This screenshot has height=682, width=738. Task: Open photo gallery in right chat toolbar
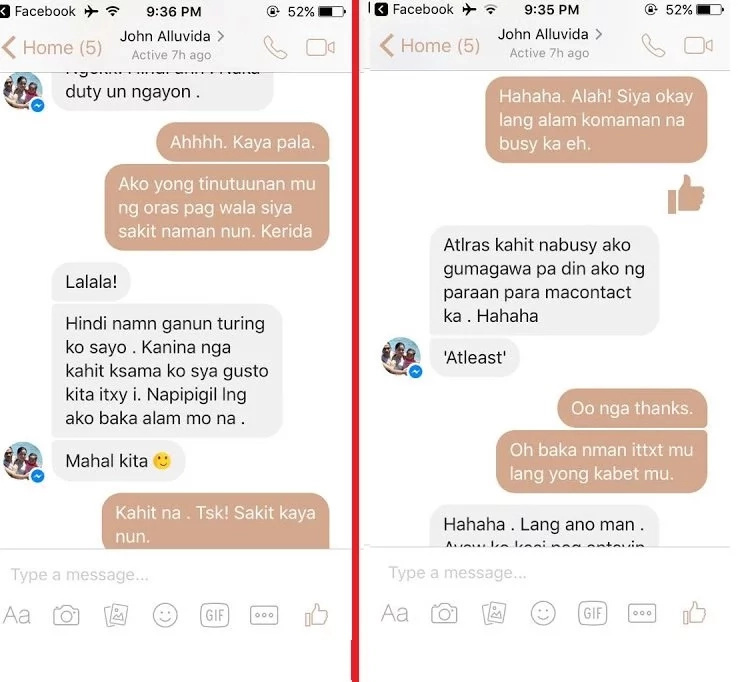pos(494,613)
